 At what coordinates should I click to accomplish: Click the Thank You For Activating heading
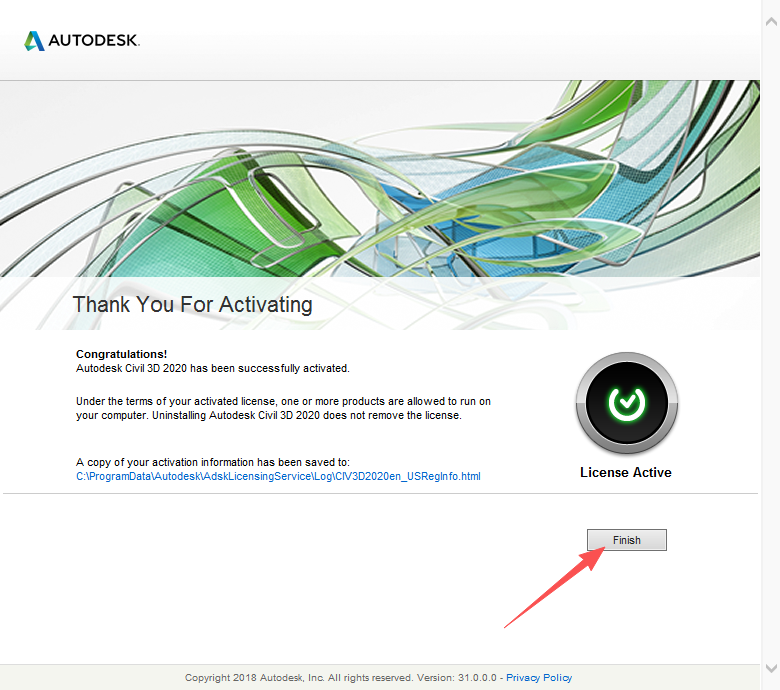tap(192, 304)
